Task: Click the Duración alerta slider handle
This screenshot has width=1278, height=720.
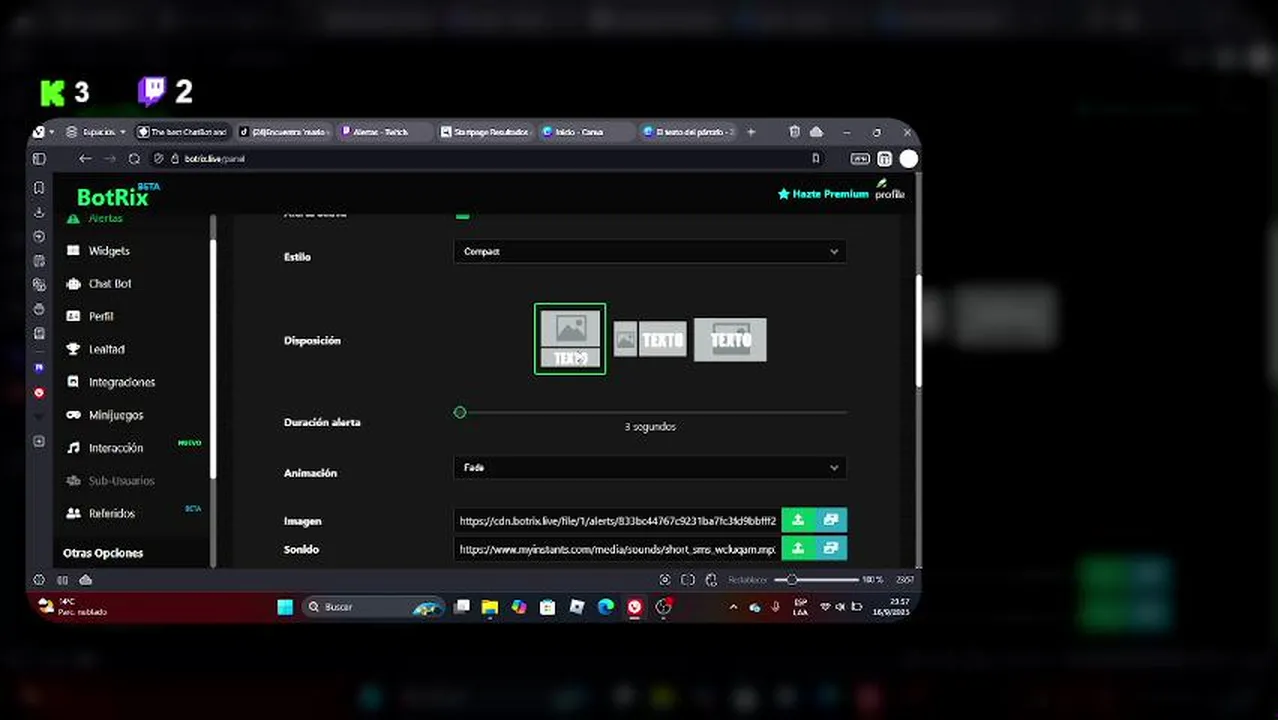Action: 460,412
